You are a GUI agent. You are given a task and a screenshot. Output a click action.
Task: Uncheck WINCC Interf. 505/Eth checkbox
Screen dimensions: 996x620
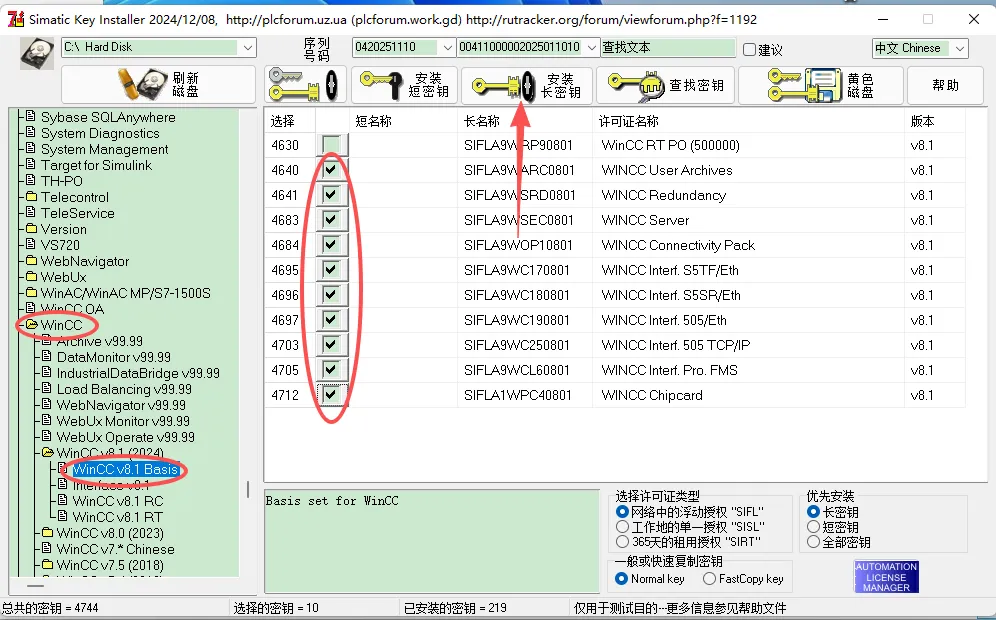(x=331, y=320)
